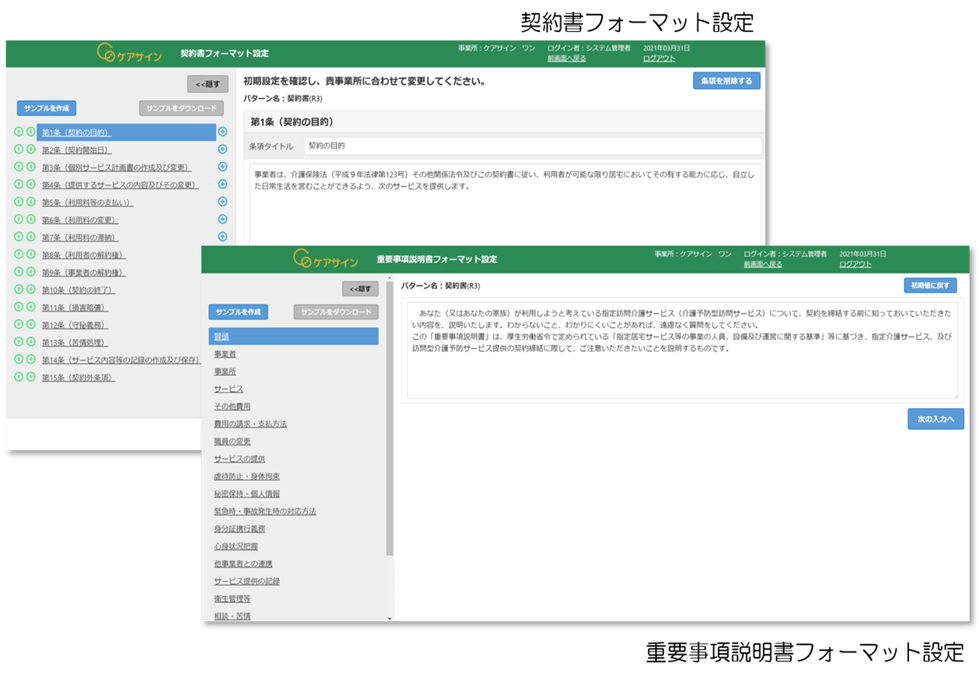Open the 事業者 section in 重要事項説明書 list

(225, 354)
